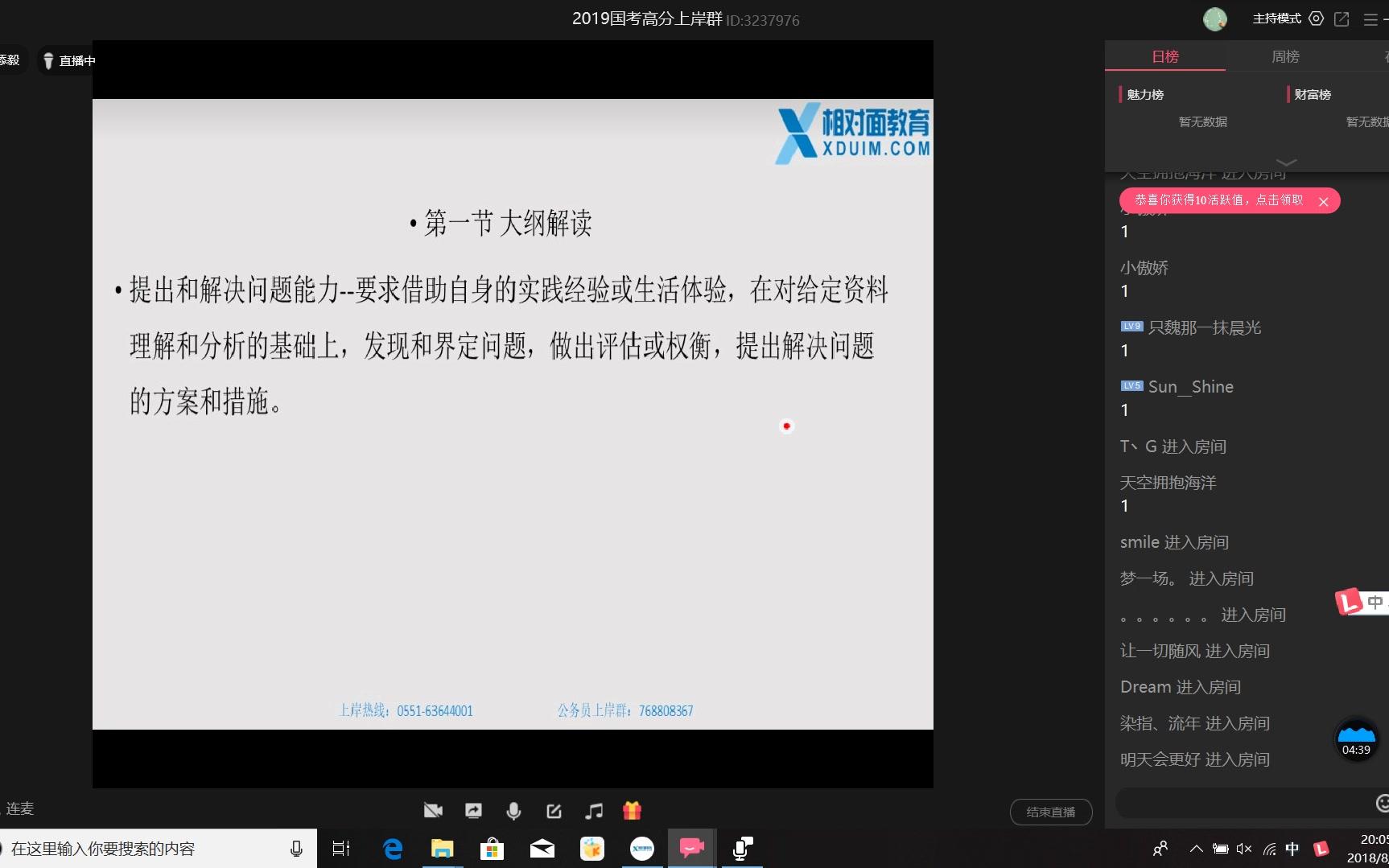This screenshot has width=1389, height=868.
Task: Click username 只魏那一抹晨光 in chat
Action: pos(1205,327)
